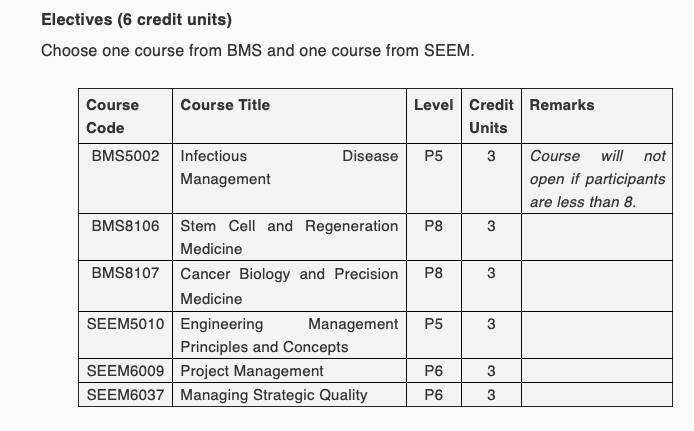Image resolution: width=694 pixels, height=431 pixels.
Task: Click the SEEM5010 course code
Action: [126, 324]
